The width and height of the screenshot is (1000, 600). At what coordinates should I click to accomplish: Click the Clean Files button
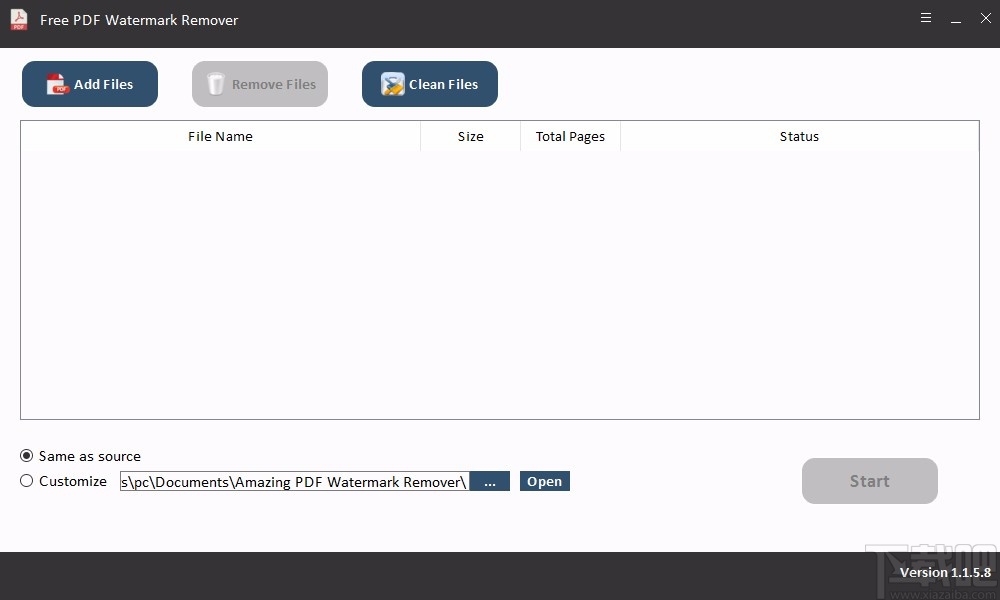click(x=429, y=84)
